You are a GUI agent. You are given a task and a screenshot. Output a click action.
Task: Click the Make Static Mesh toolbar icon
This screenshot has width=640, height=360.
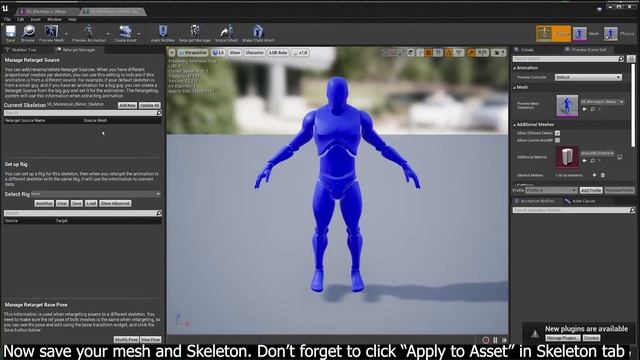[x=258, y=32]
